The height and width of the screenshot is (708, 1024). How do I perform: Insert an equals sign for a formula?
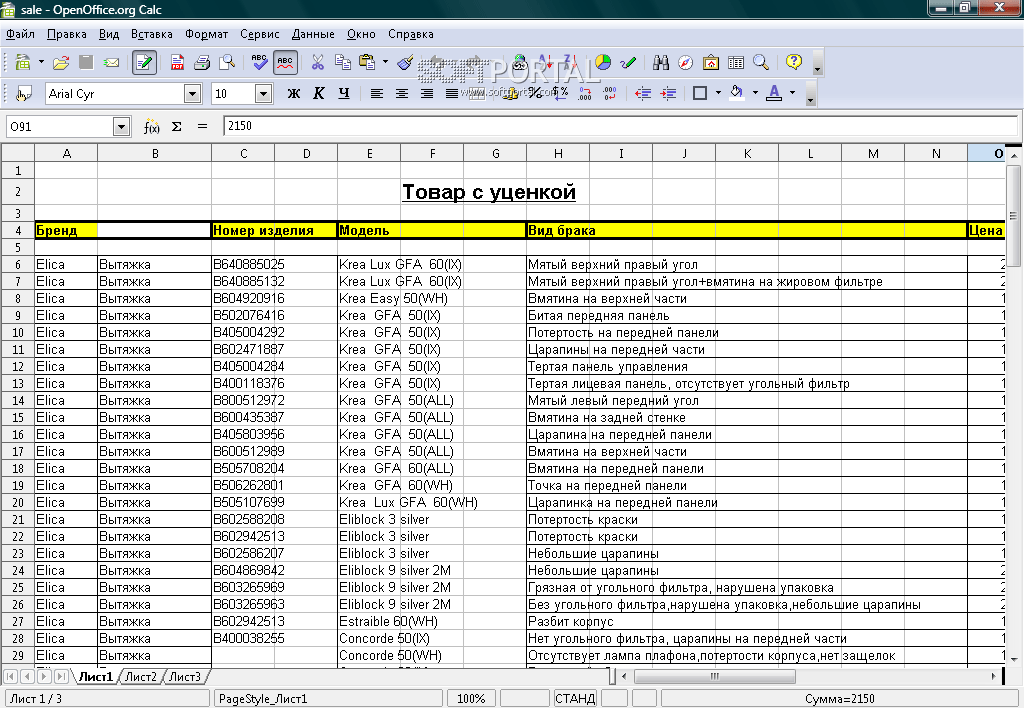pos(202,127)
